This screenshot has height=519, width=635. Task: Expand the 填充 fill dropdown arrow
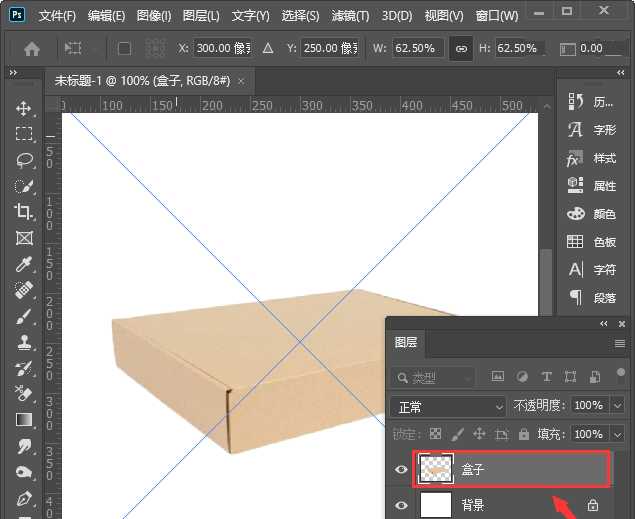click(x=616, y=435)
